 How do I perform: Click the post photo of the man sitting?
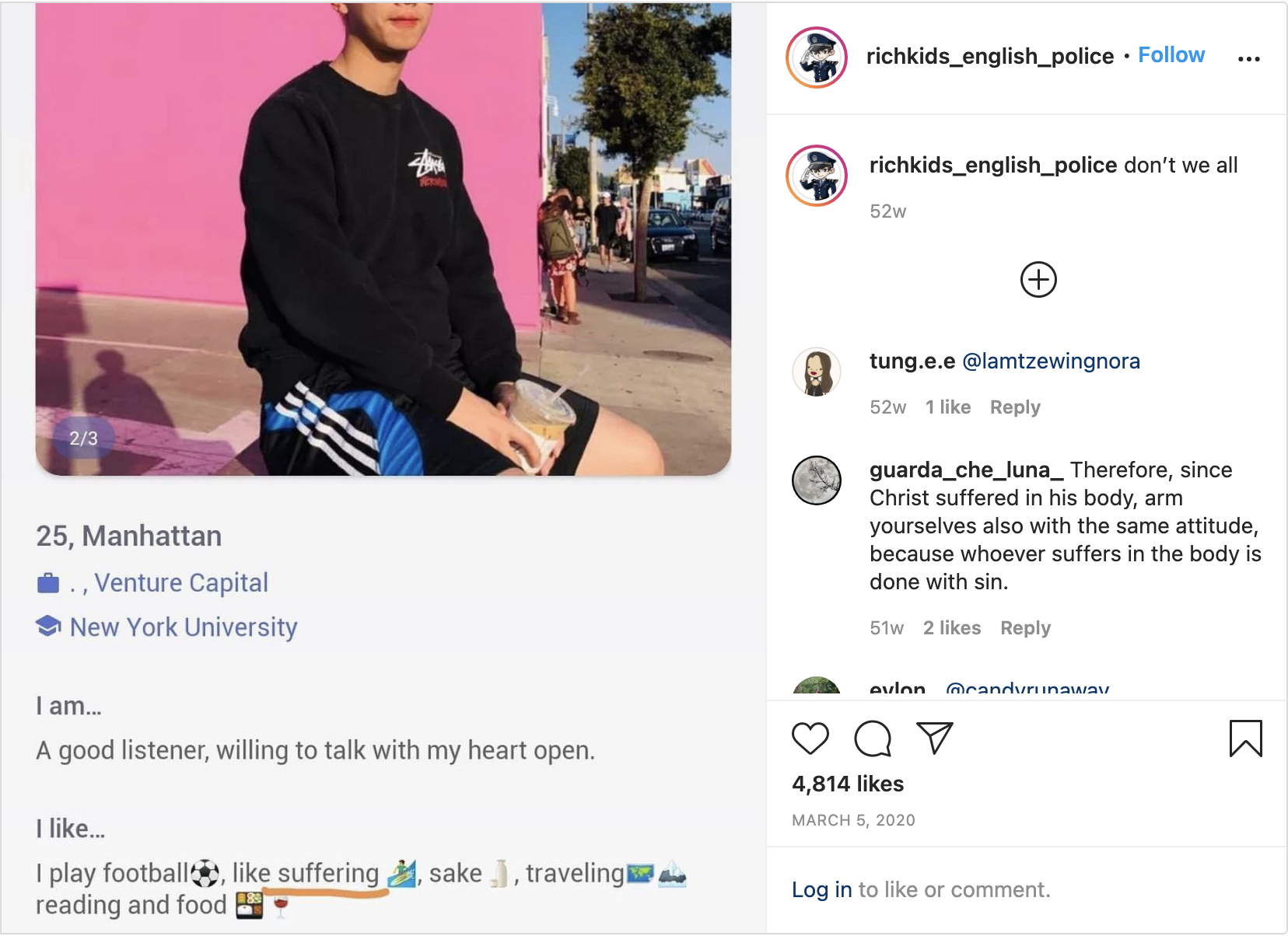tap(383, 239)
